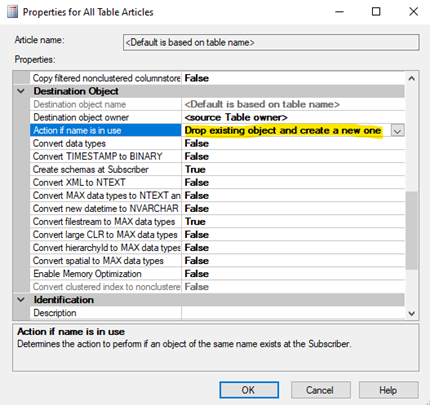The width and height of the screenshot is (430, 405).
Task: Open the Help button
Action: (x=388, y=390)
